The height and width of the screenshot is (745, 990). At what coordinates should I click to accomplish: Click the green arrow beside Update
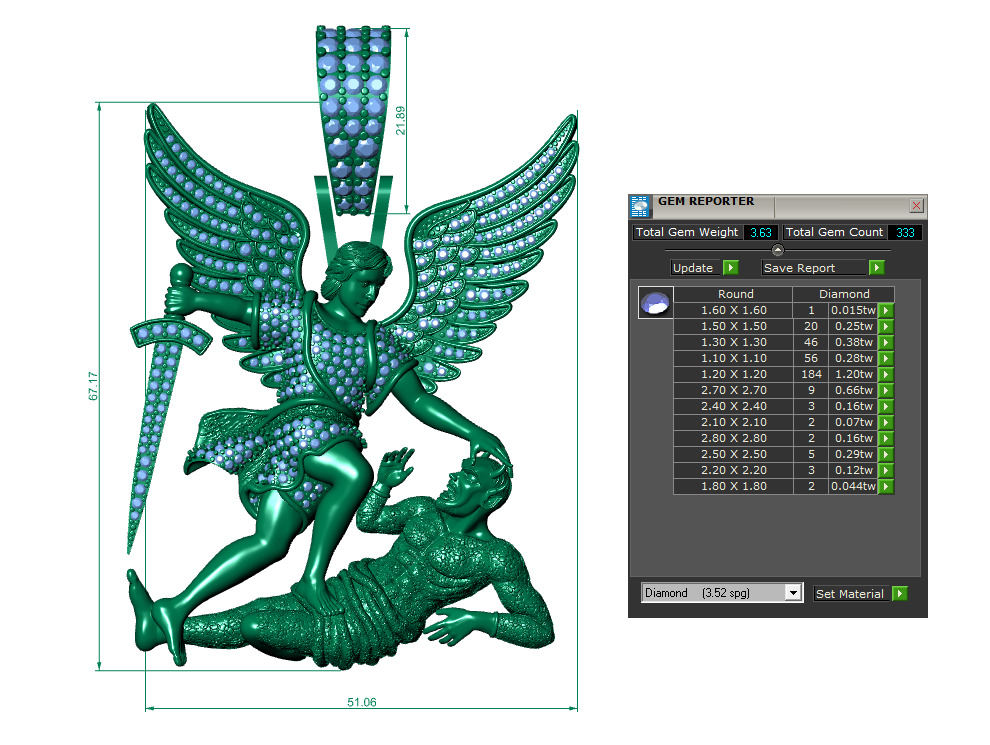[731, 268]
